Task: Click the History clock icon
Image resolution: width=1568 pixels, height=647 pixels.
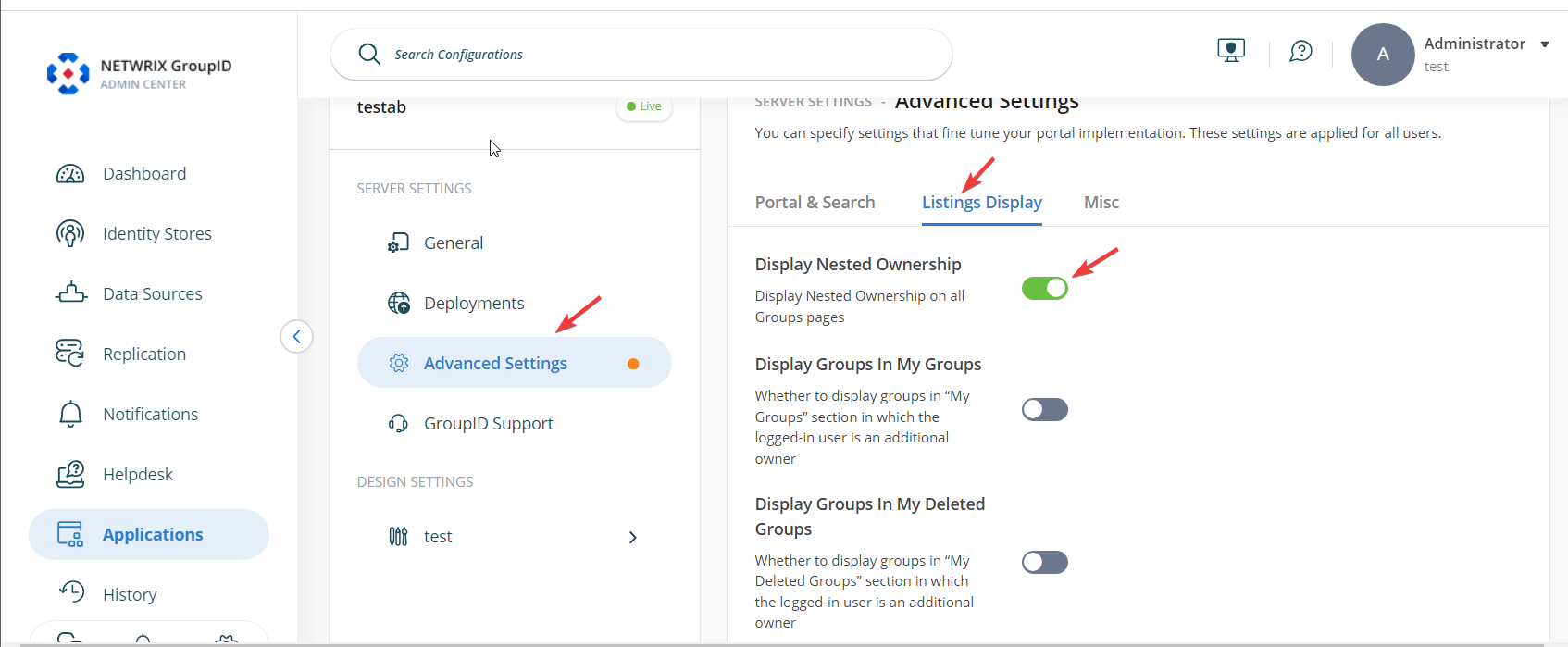Action: coord(71,592)
